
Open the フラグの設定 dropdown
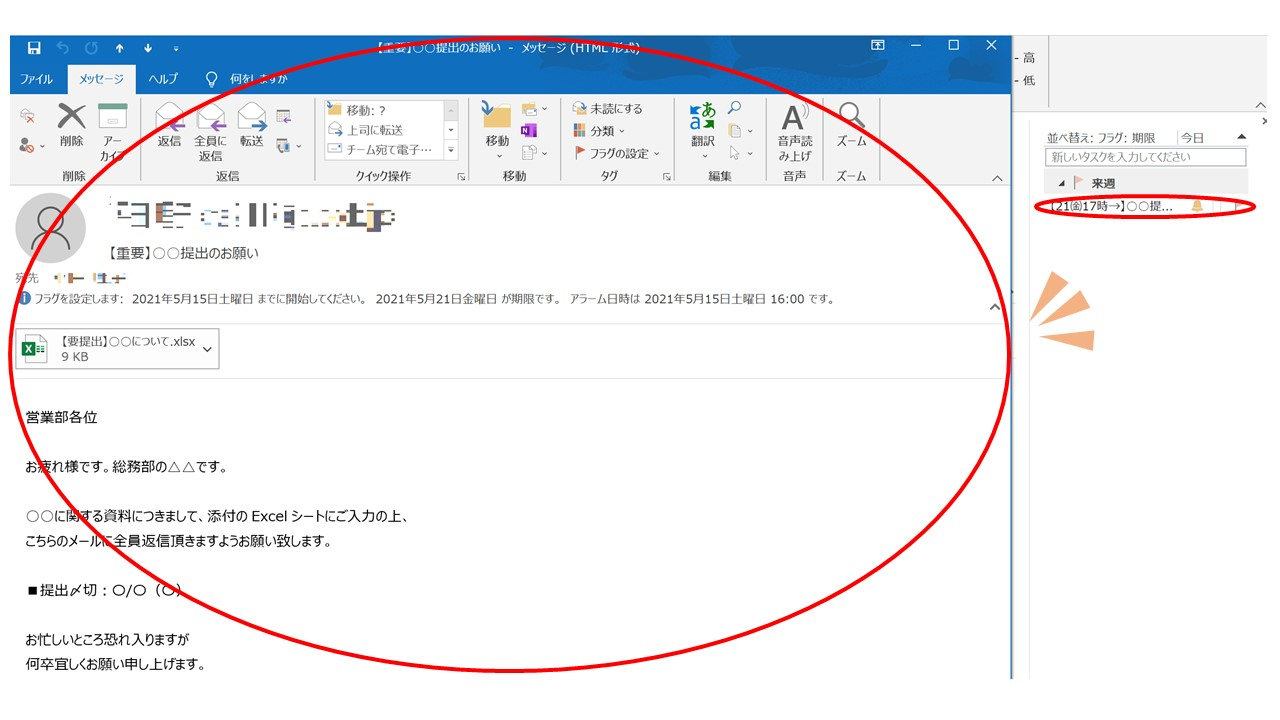coord(617,153)
